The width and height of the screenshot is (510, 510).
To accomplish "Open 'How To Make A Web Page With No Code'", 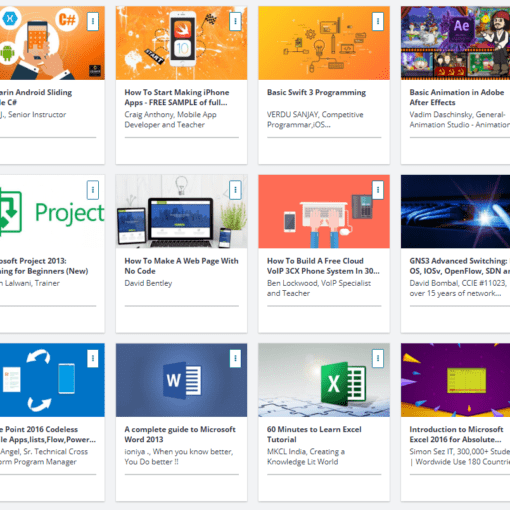I will (181, 266).
